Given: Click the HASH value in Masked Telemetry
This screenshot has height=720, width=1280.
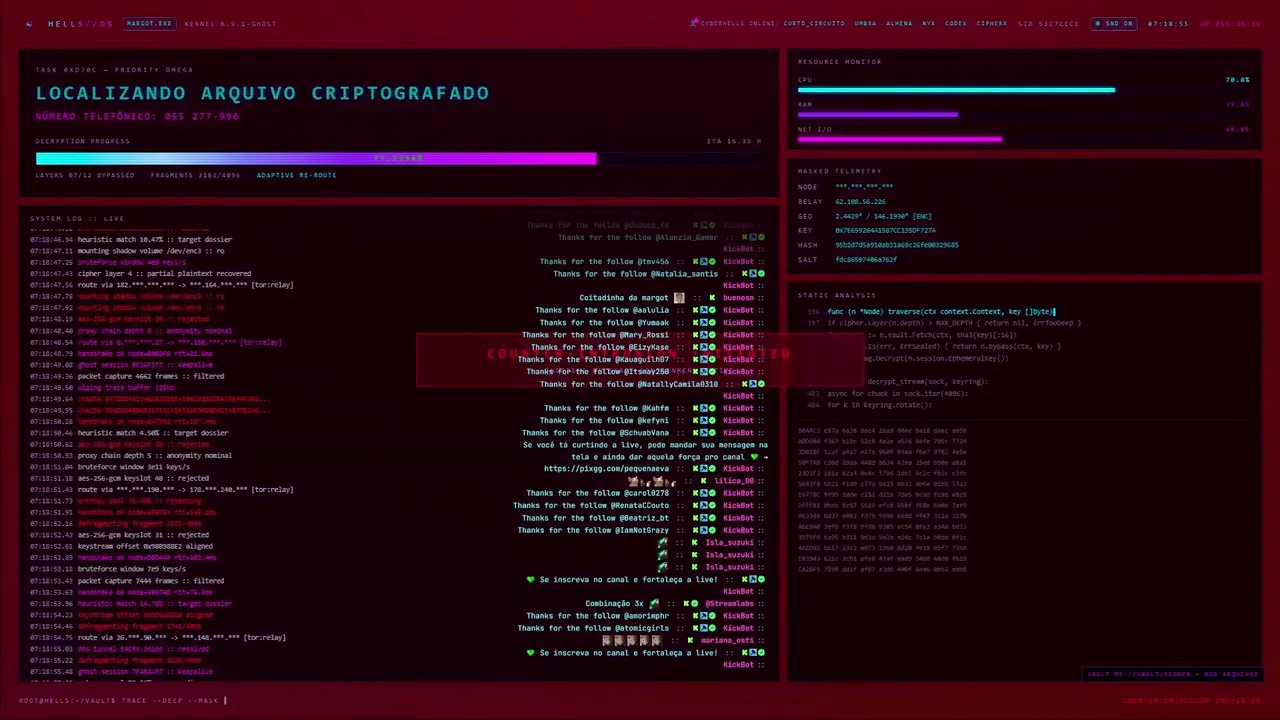Looking at the screenshot, I should pyautogui.click(x=897, y=245).
